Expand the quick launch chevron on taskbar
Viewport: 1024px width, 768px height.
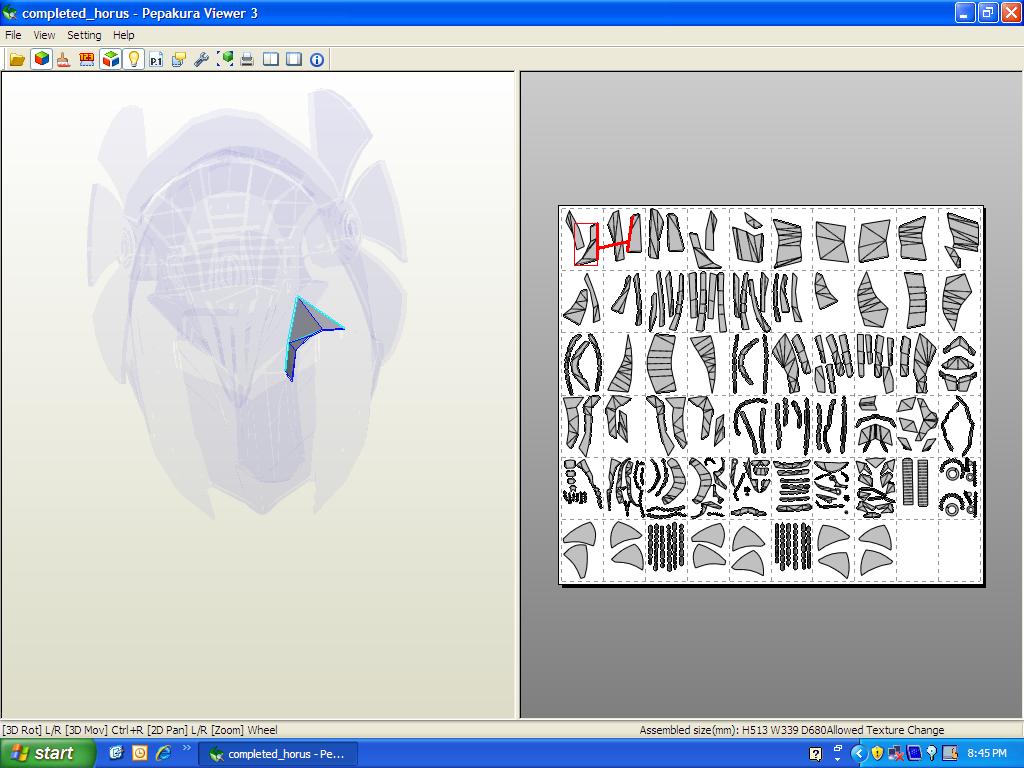pos(187,748)
